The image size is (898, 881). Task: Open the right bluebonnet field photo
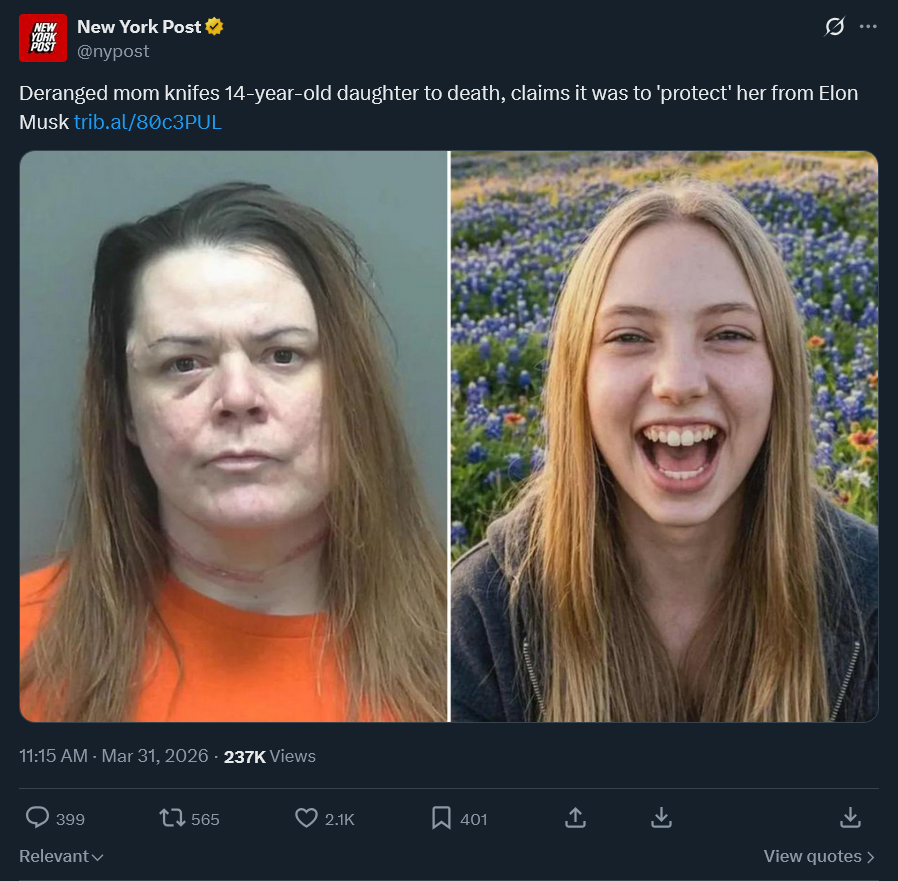(664, 436)
